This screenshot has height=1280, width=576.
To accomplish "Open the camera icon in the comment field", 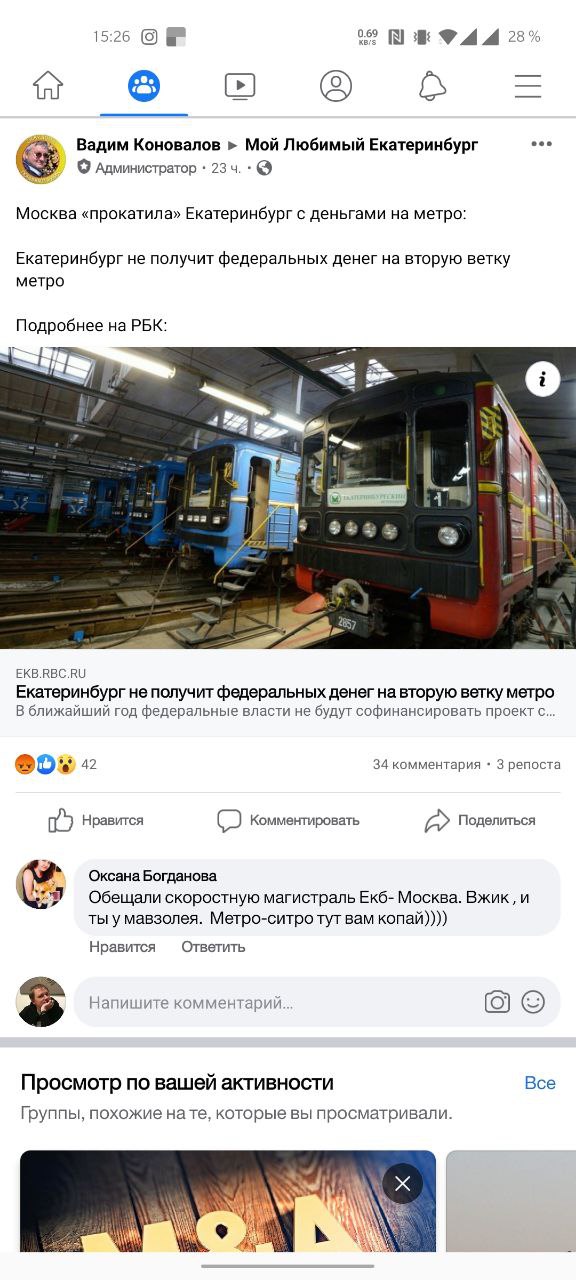I will point(497,1002).
